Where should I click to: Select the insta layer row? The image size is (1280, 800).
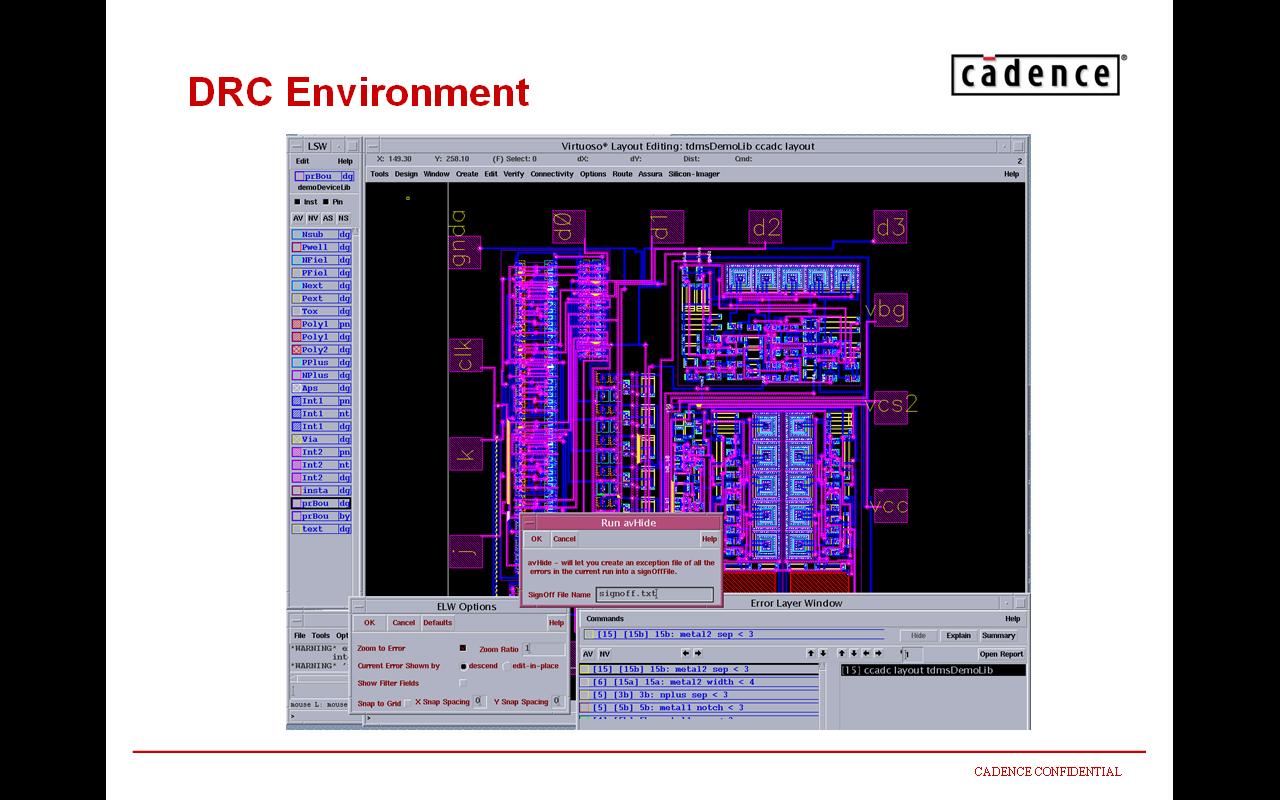[321, 490]
